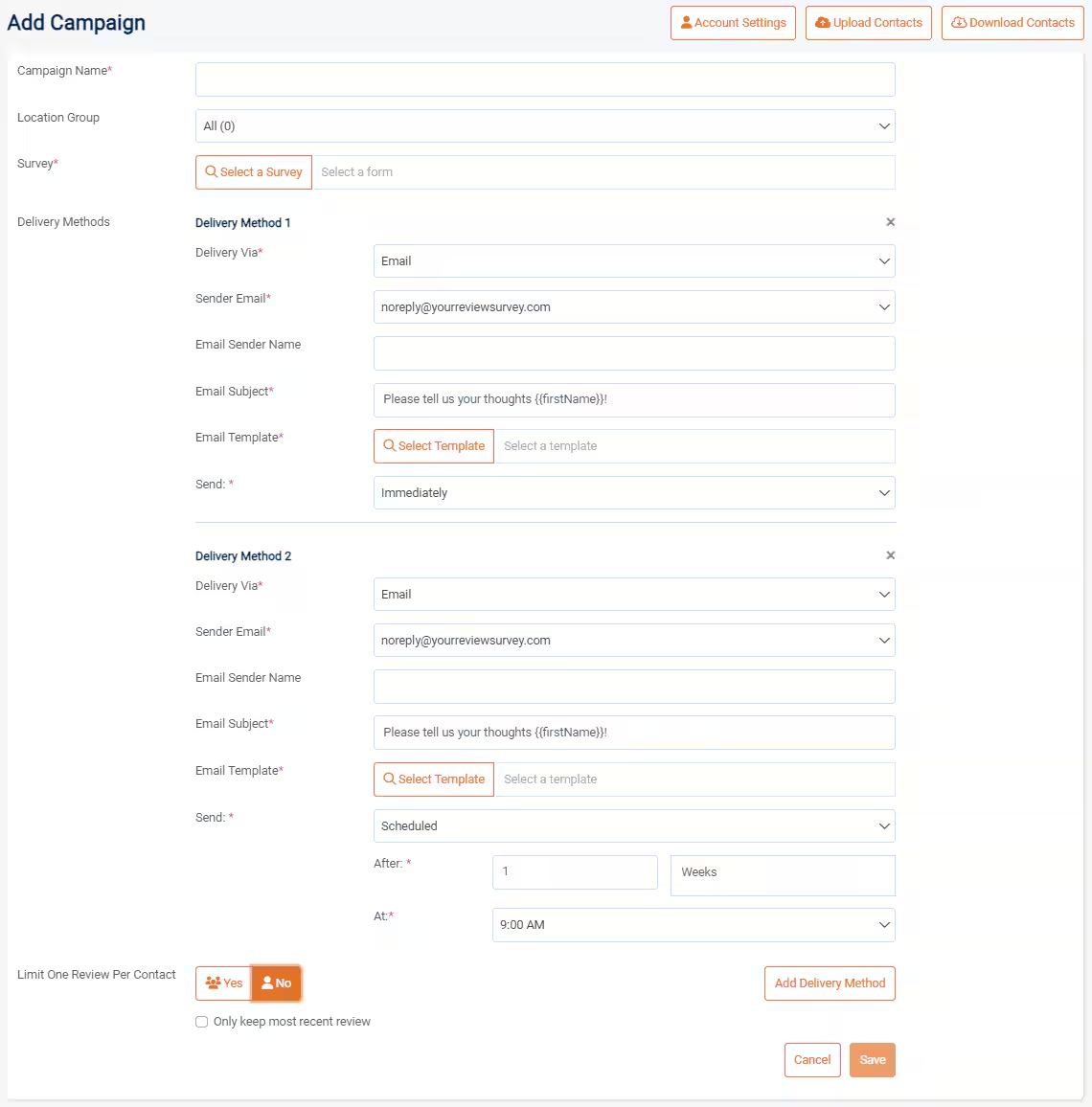Viewport: 1092px width, 1107px height.
Task: Click the Cancel button
Action: click(x=812, y=1060)
